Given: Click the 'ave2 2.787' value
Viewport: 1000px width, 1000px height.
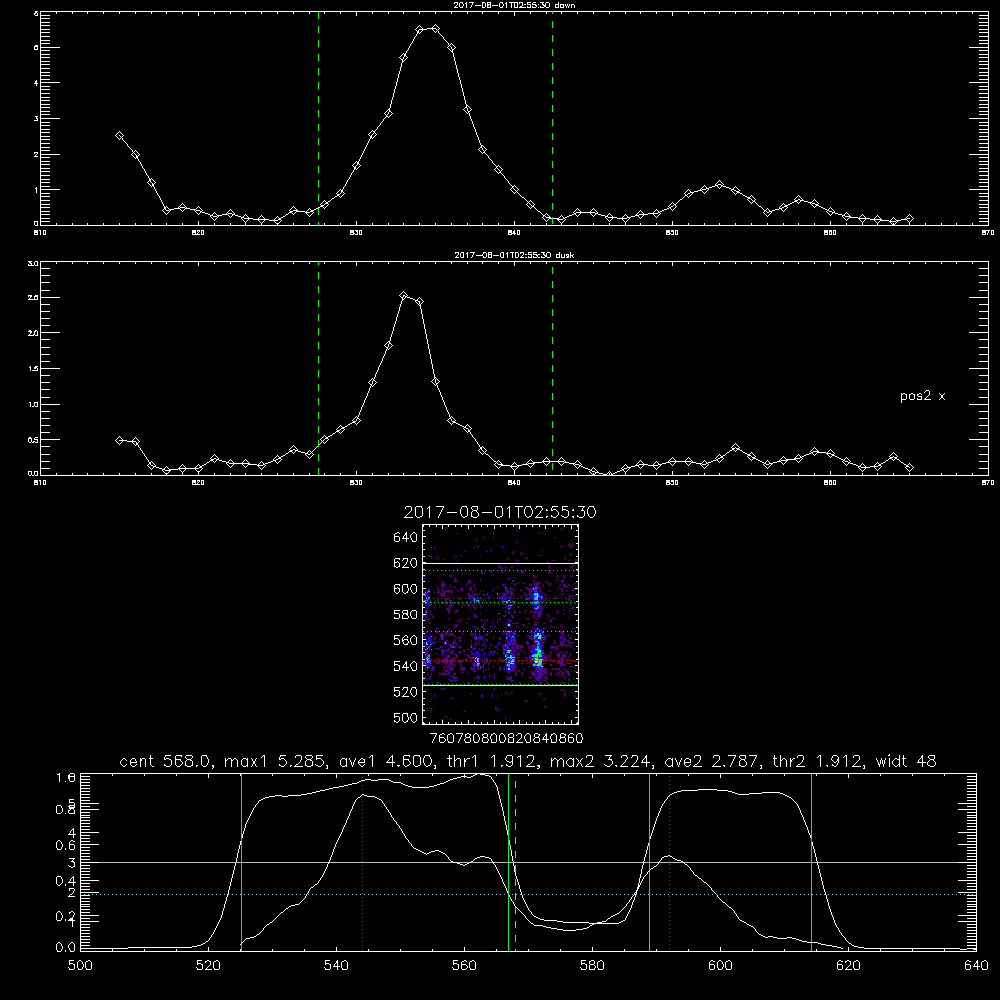Looking at the screenshot, I should pyautogui.click(x=711, y=761).
